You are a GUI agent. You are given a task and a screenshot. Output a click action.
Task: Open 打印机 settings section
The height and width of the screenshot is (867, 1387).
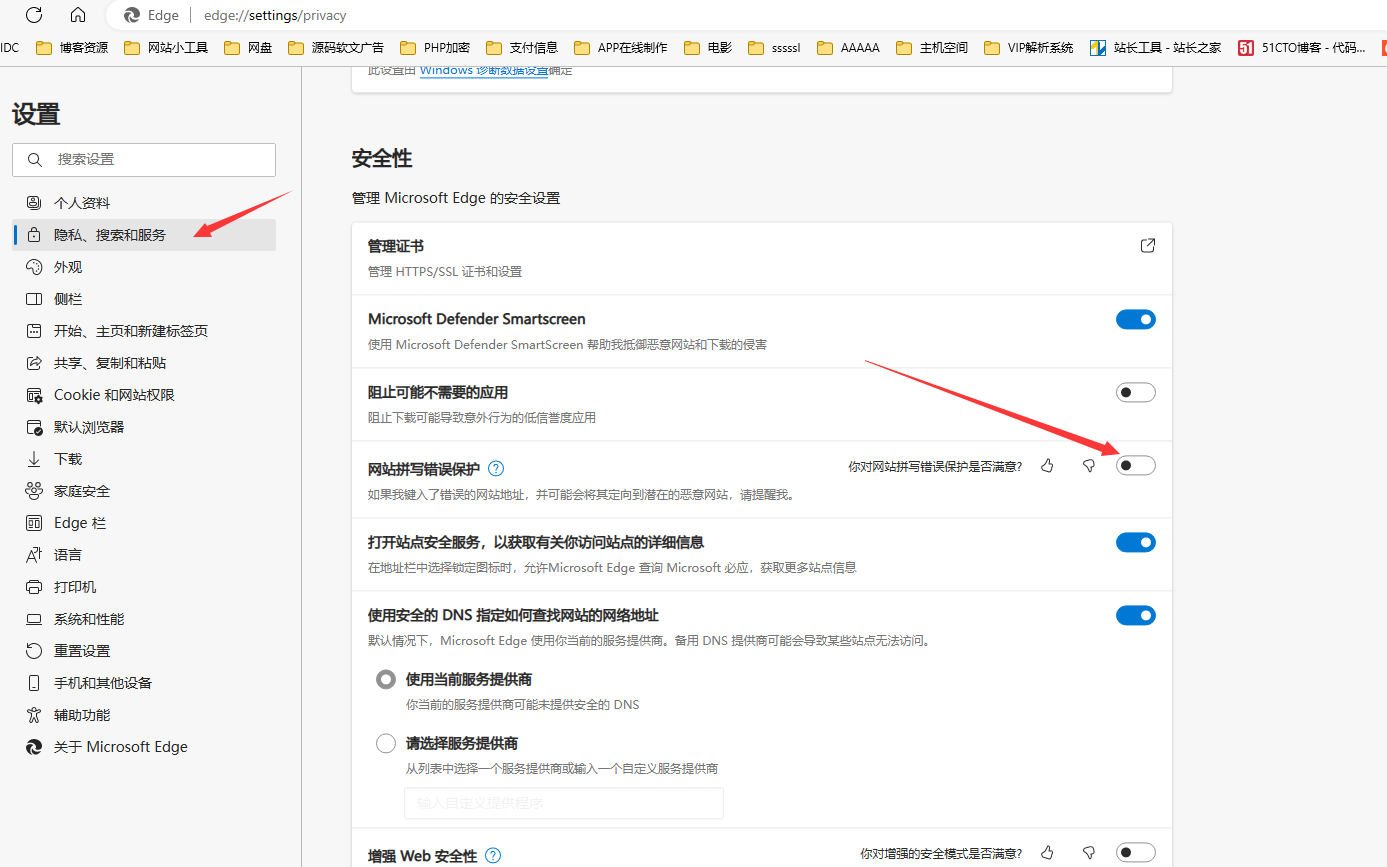(144, 587)
